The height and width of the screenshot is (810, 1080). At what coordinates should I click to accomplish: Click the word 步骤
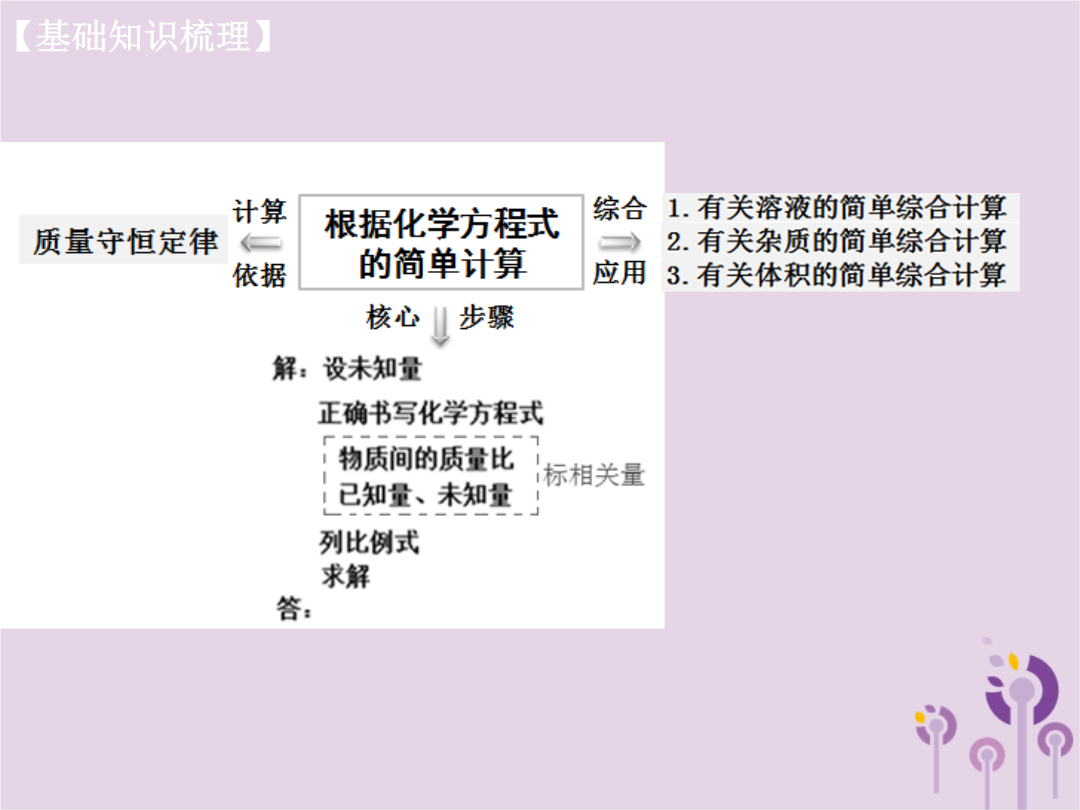486,318
